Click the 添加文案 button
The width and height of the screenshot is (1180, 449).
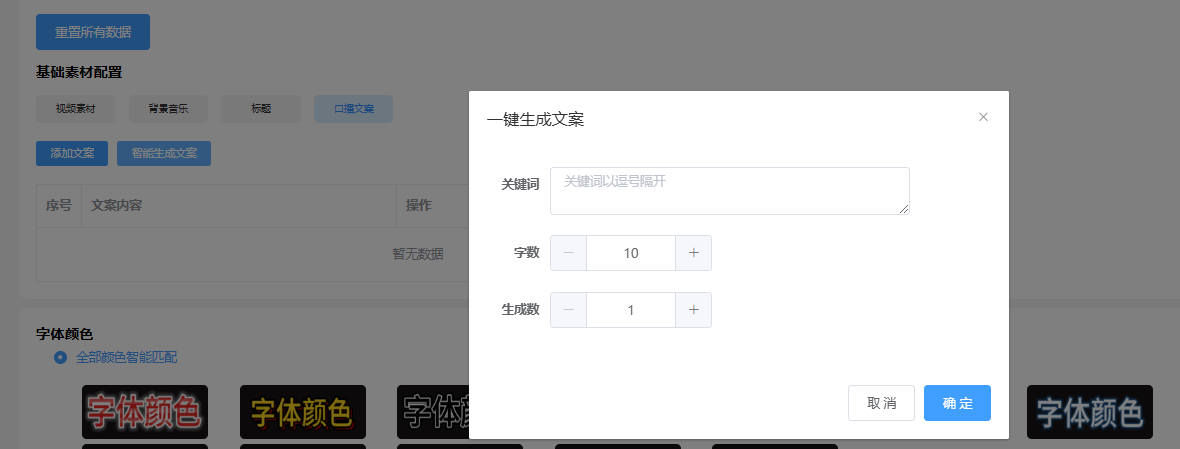pyautogui.click(x=72, y=154)
